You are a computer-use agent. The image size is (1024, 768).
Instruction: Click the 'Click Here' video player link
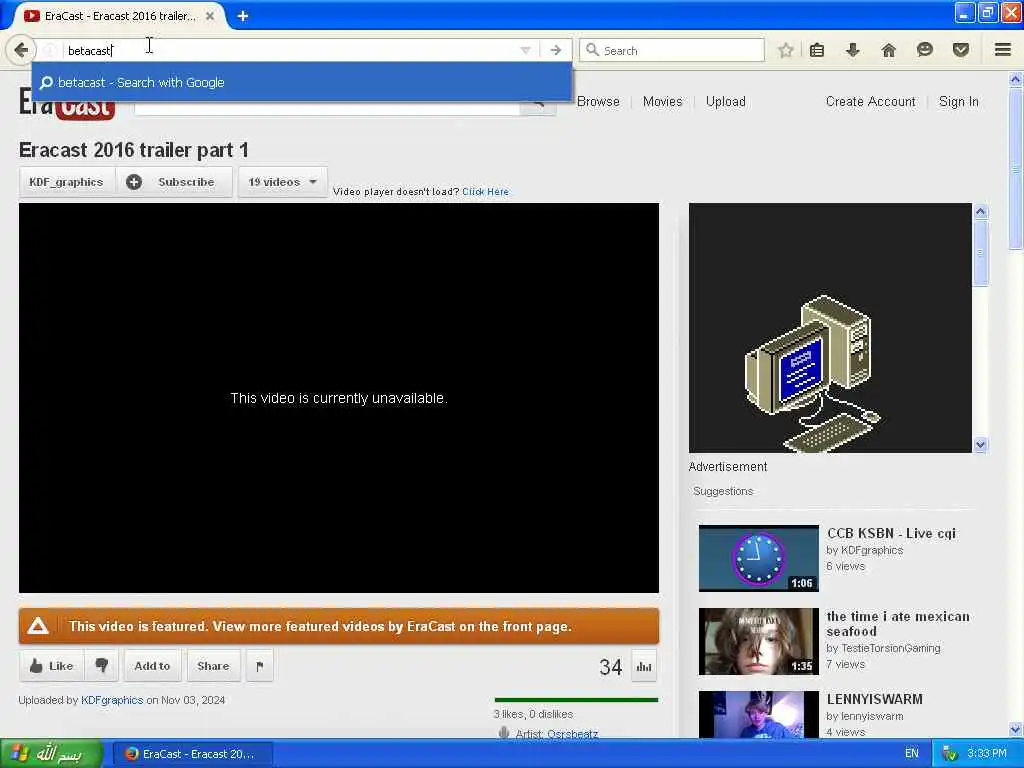point(485,191)
